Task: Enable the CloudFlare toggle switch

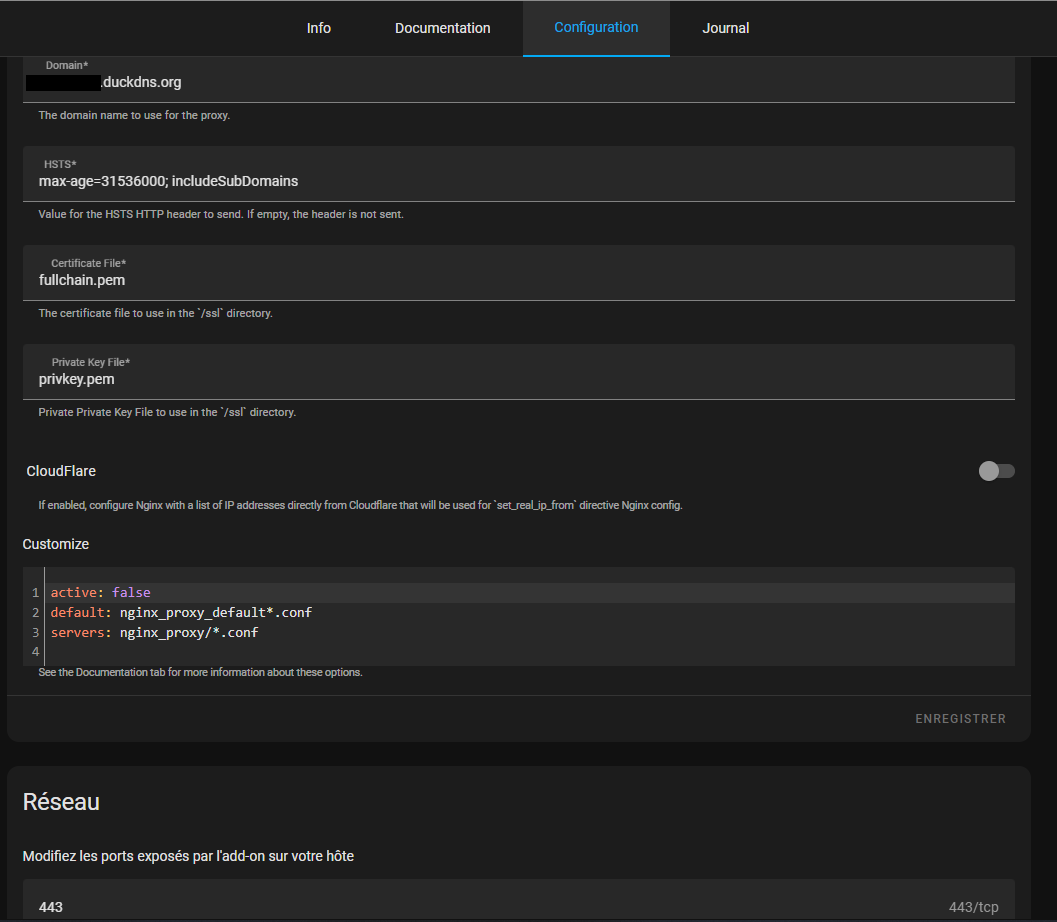Action: [x=996, y=471]
